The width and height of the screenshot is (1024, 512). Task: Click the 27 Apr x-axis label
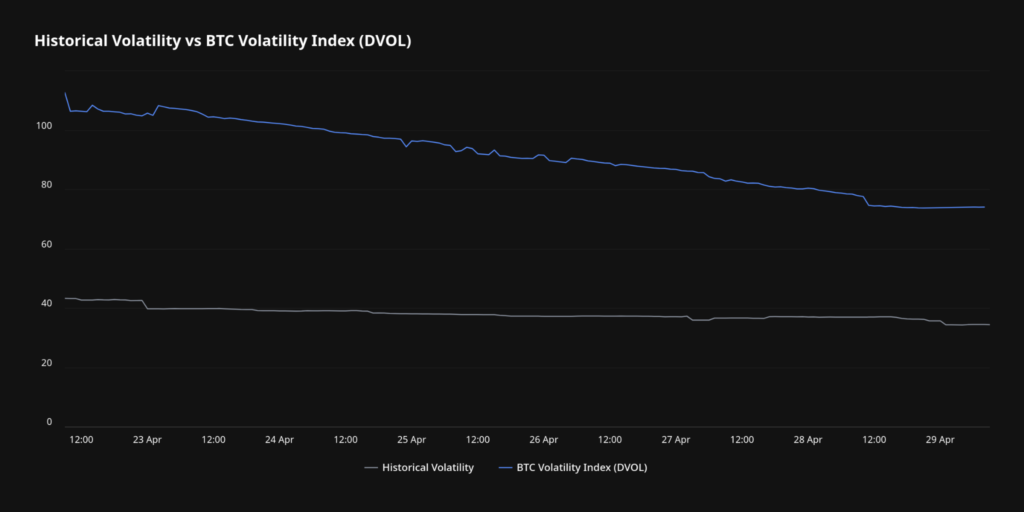click(x=676, y=439)
